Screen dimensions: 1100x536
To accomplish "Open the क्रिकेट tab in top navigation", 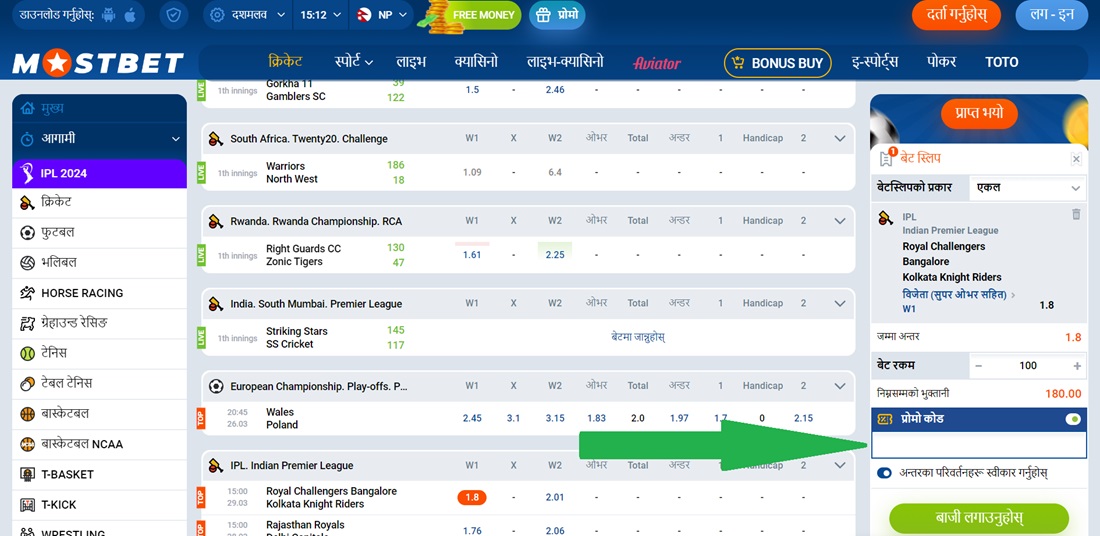I will (x=285, y=62).
